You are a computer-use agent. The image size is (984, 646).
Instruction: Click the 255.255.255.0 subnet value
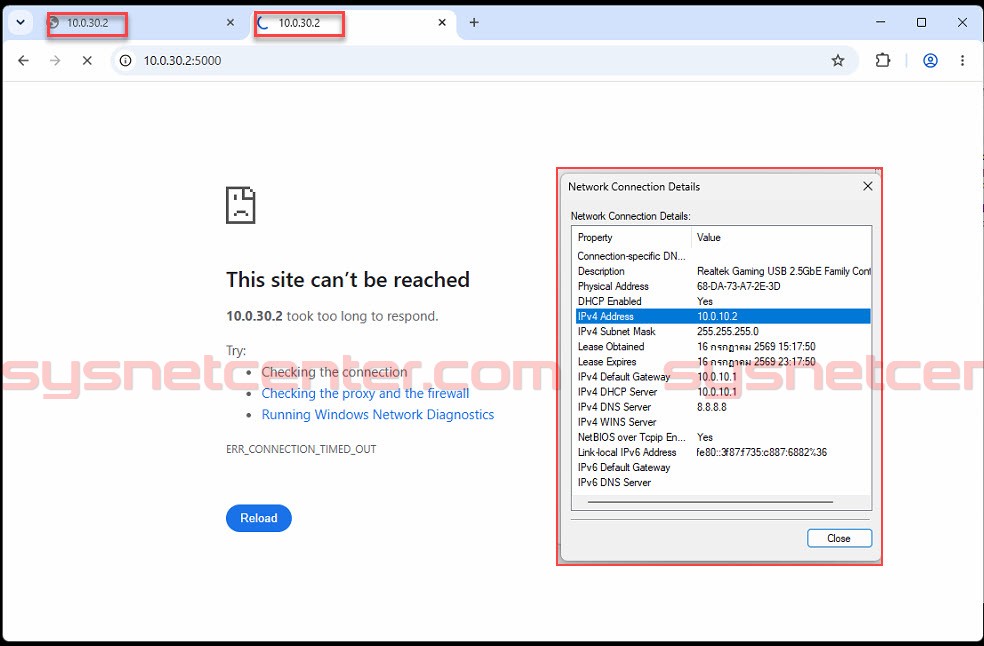(727, 331)
